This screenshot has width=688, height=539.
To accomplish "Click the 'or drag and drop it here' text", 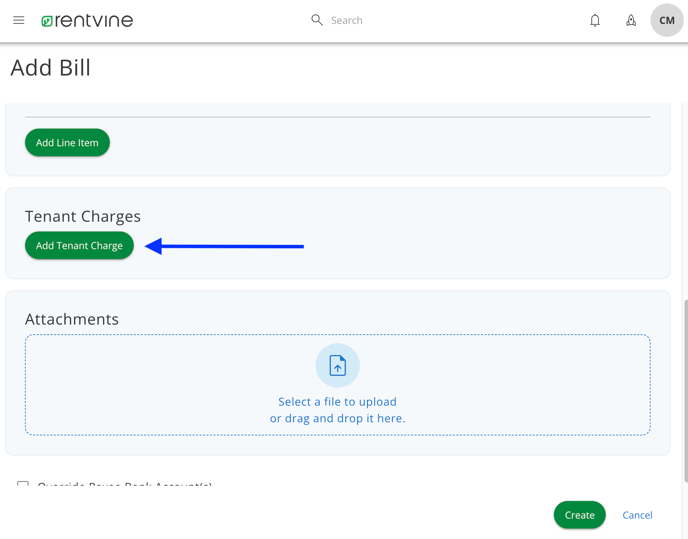I will 337,418.
